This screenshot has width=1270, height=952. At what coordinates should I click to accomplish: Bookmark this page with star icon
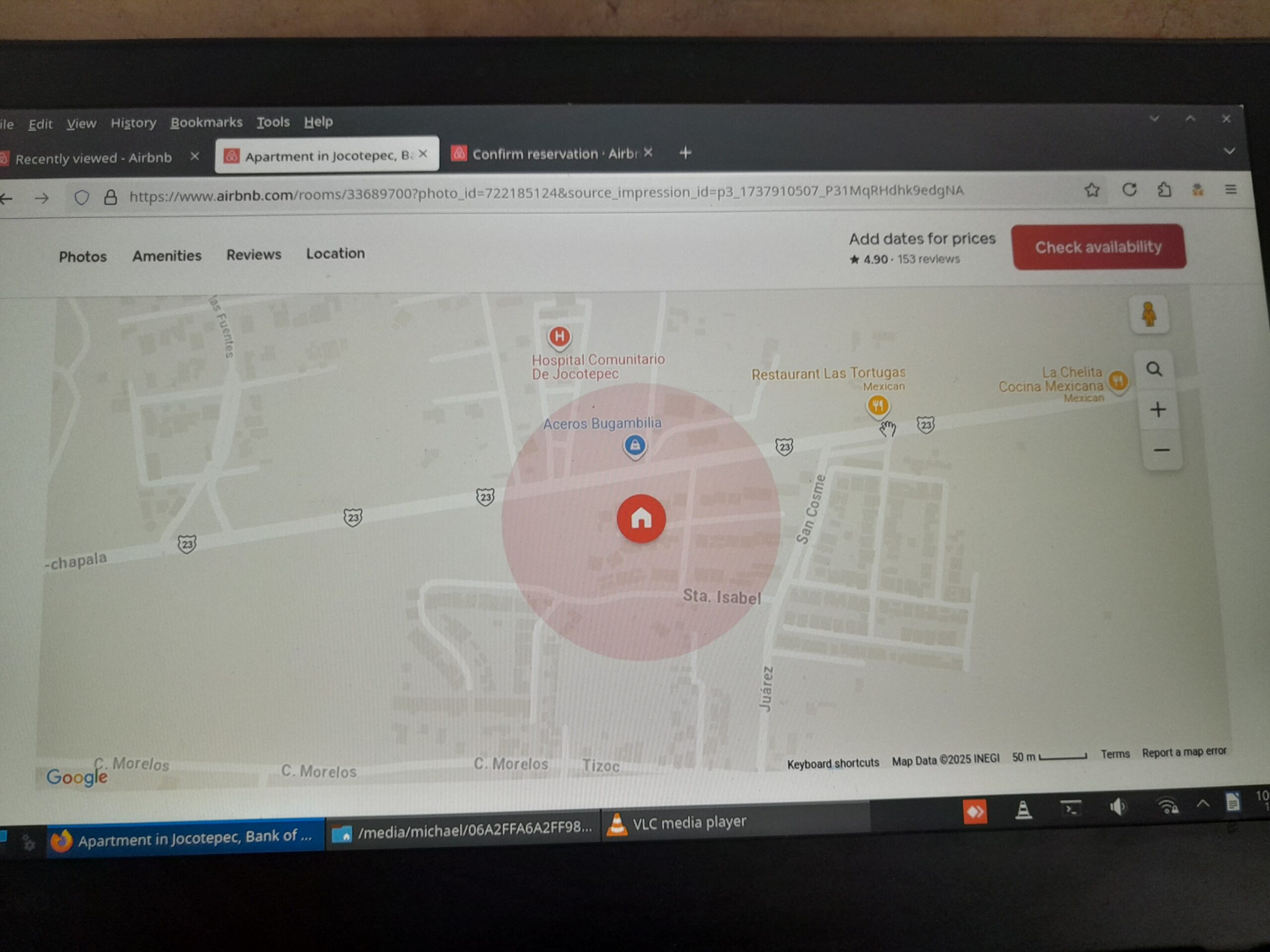click(1092, 190)
